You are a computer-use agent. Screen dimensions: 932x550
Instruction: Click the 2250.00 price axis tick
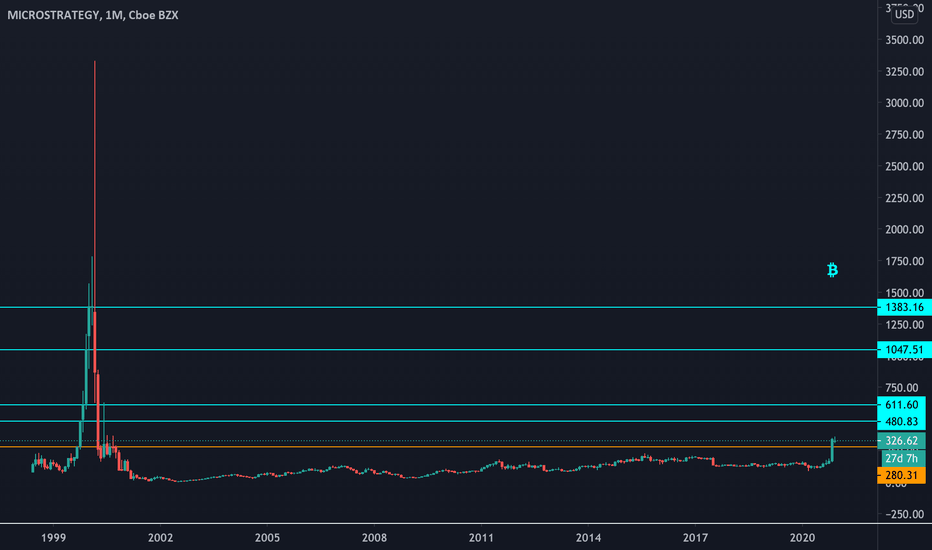(904, 198)
